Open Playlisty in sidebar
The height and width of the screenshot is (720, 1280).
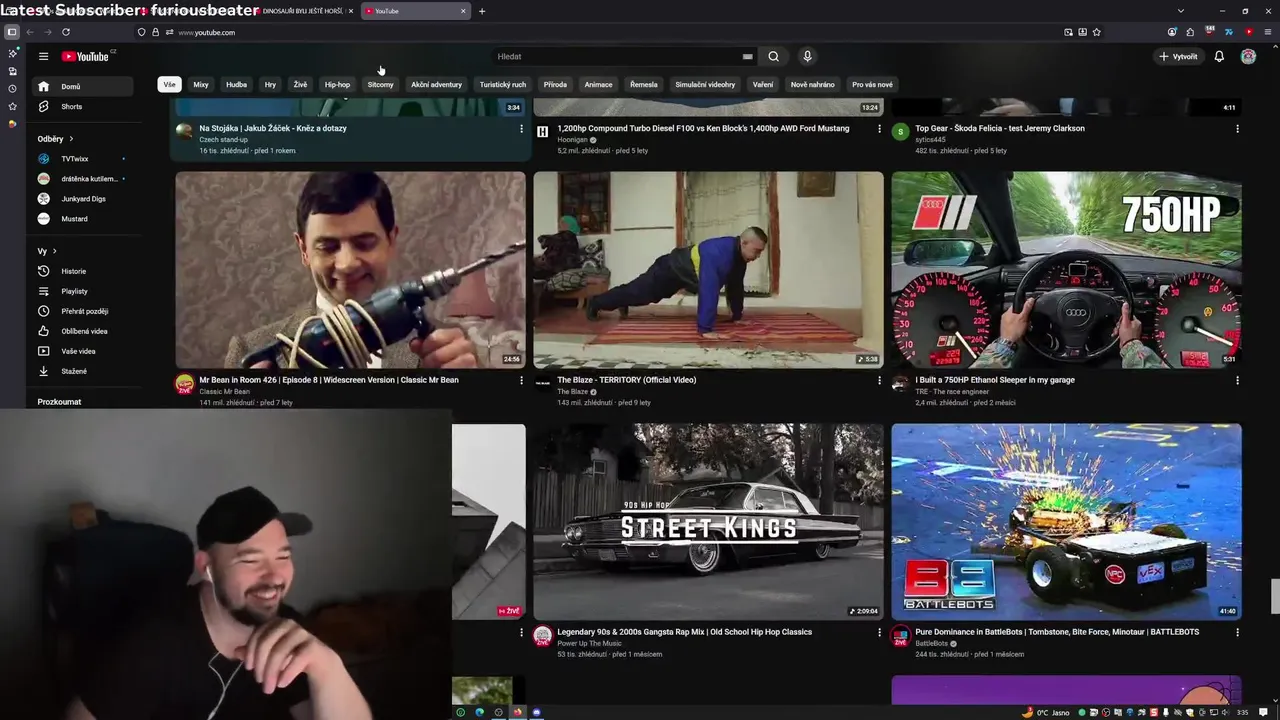(x=84, y=291)
